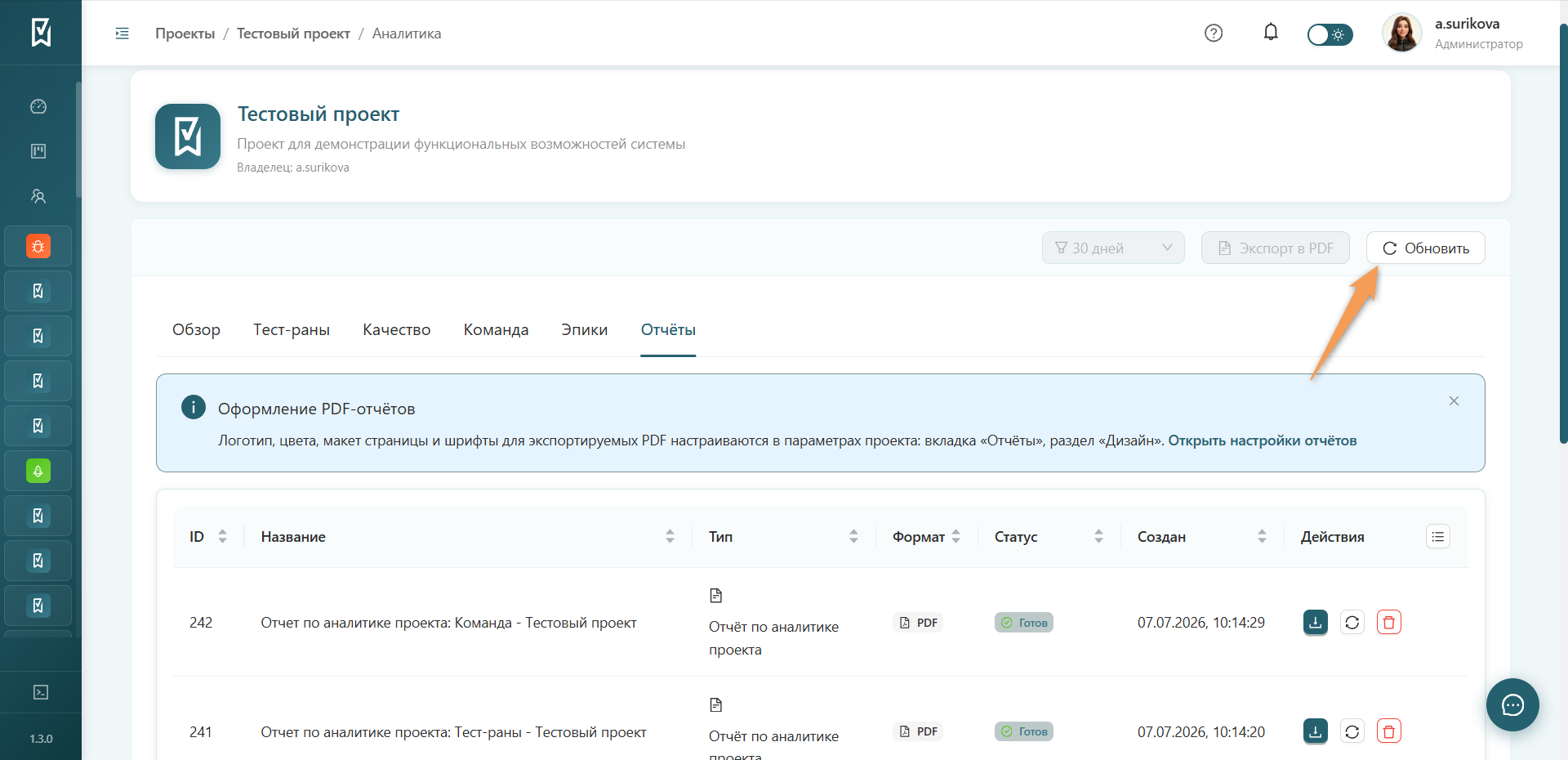Open the dashboard gauge sidebar icon
Image resolution: width=1568 pixels, height=760 pixels.
coord(38,106)
